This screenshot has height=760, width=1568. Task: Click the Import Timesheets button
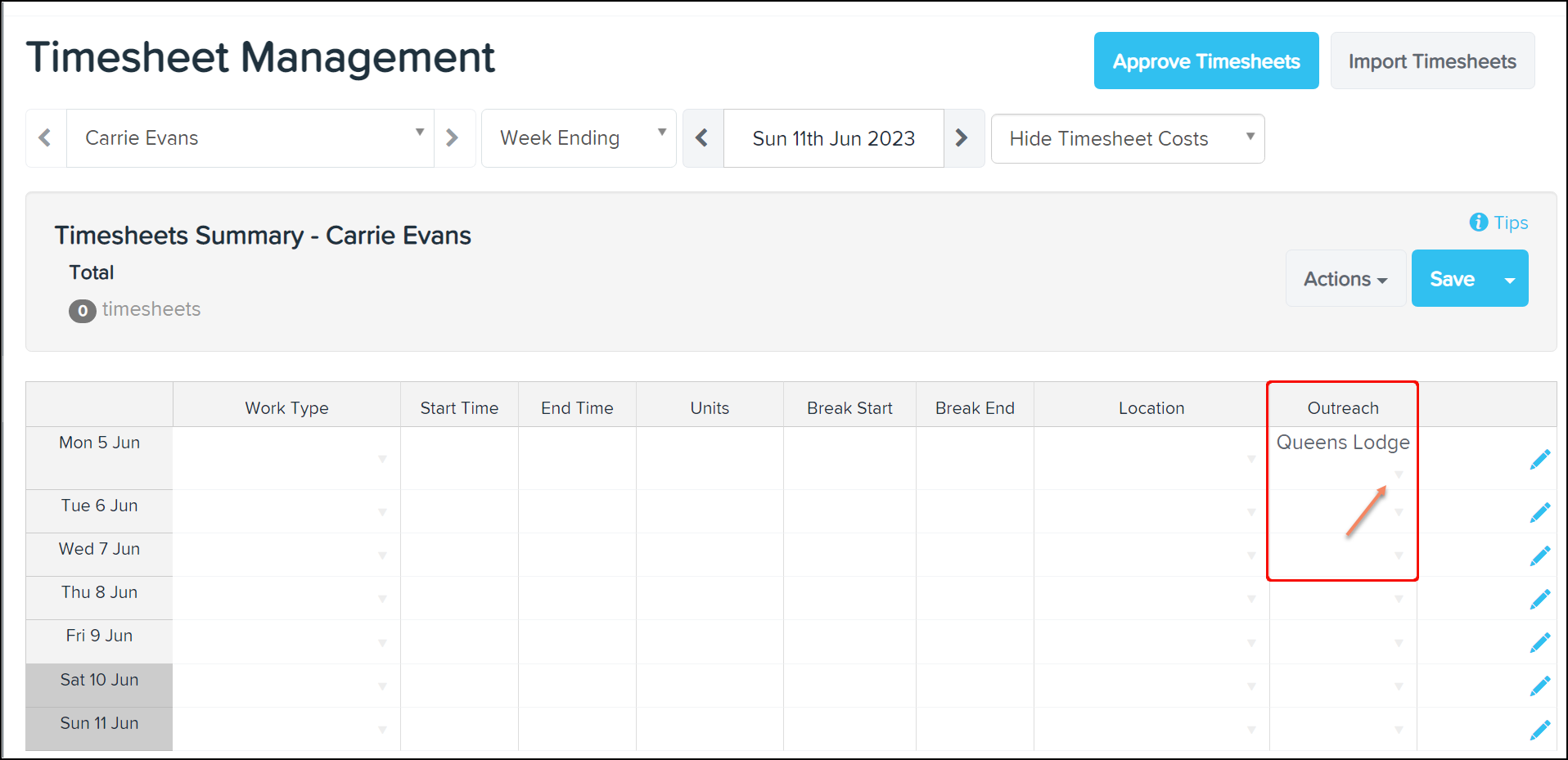coord(1431,61)
